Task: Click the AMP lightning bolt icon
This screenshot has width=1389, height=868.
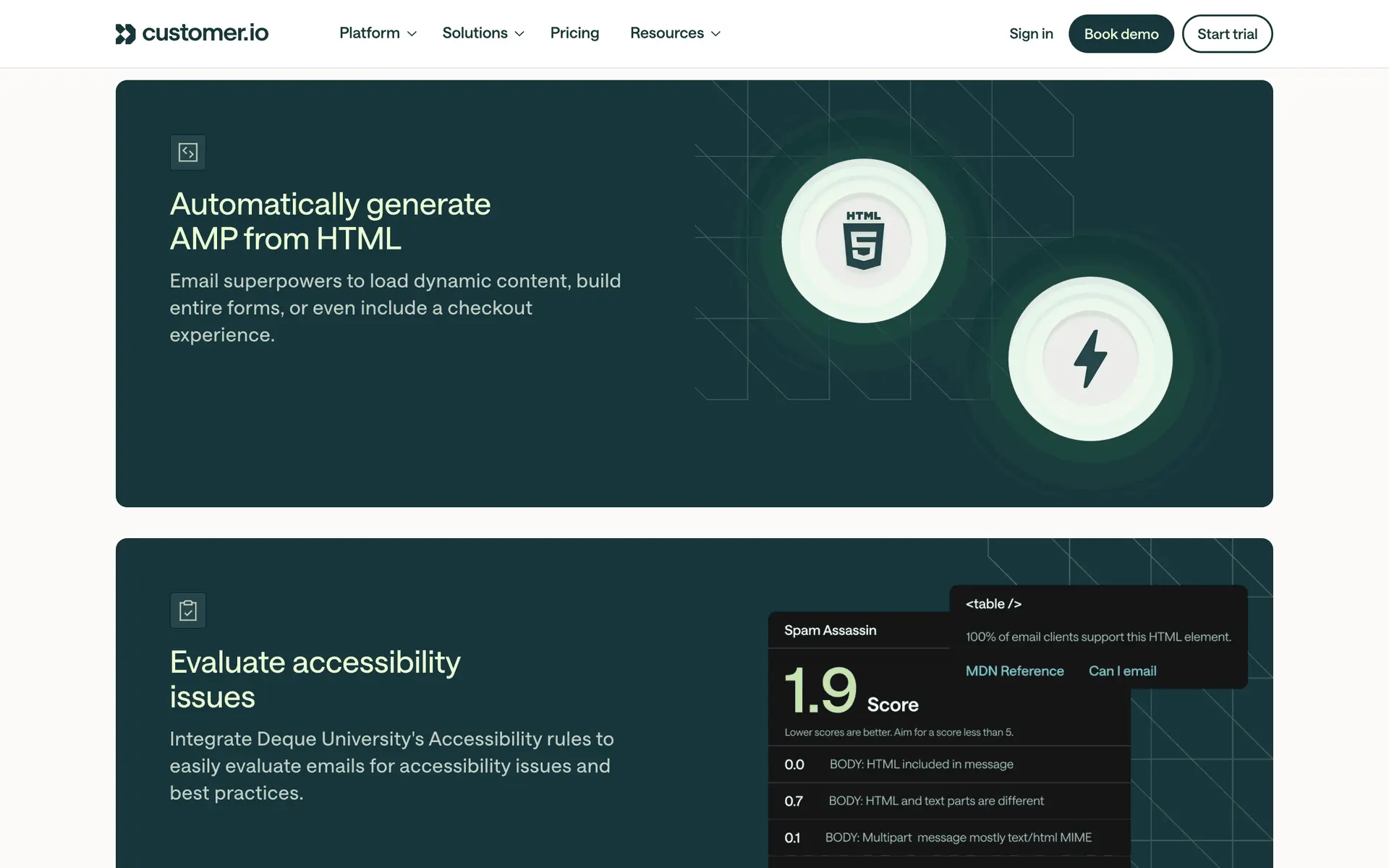Action: pyautogui.click(x=1089, y=359)
